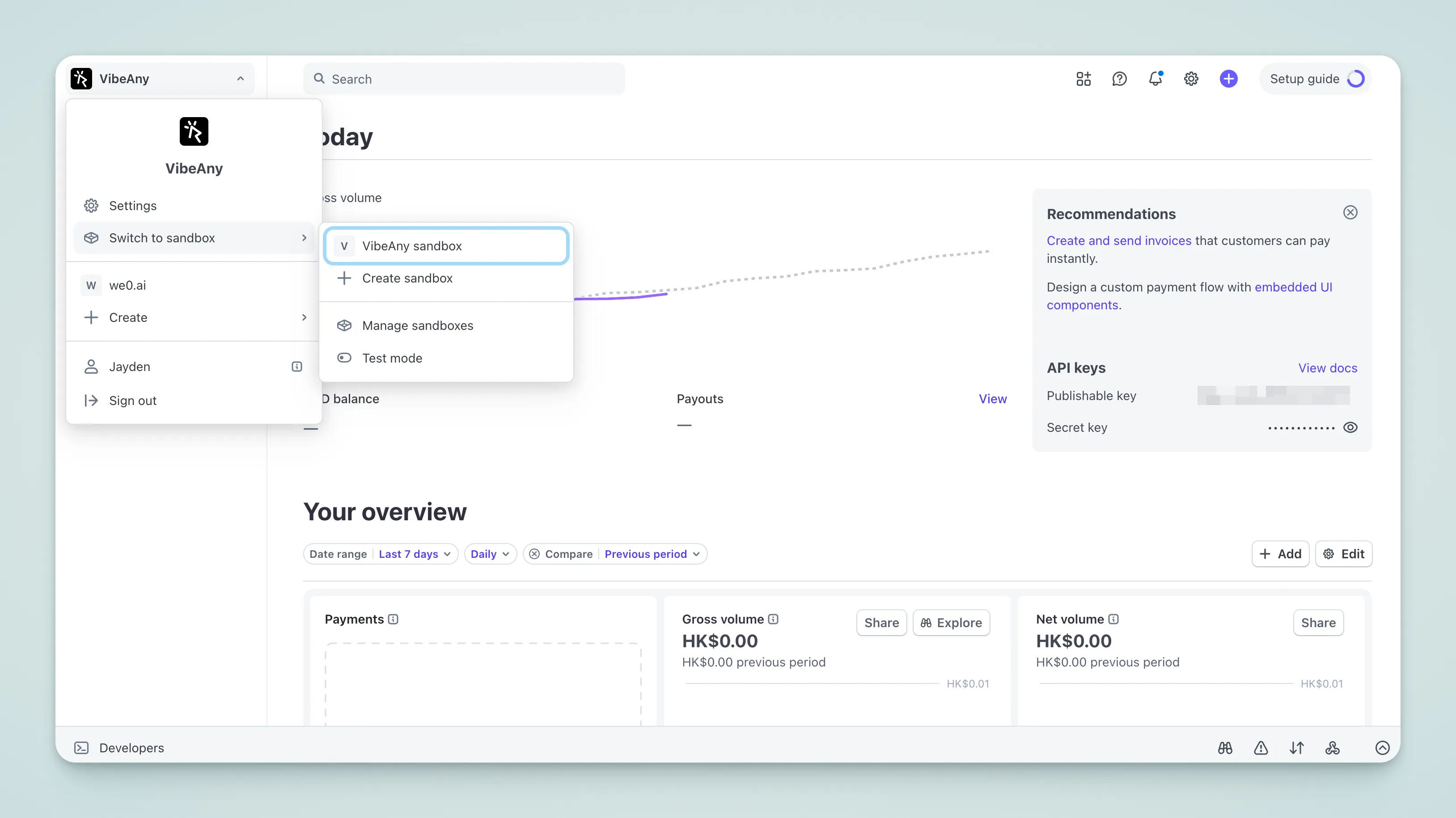Click the settings gear icon at top right

click(x=1191, y=79)
